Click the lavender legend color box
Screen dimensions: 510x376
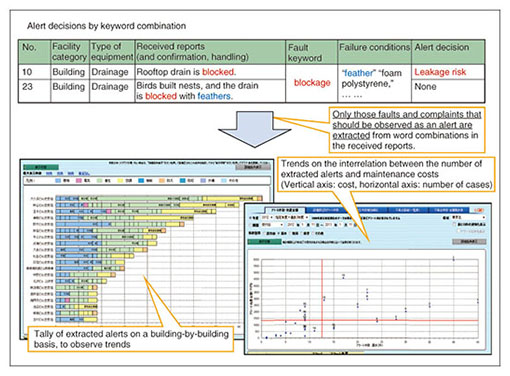click(203, 181)
